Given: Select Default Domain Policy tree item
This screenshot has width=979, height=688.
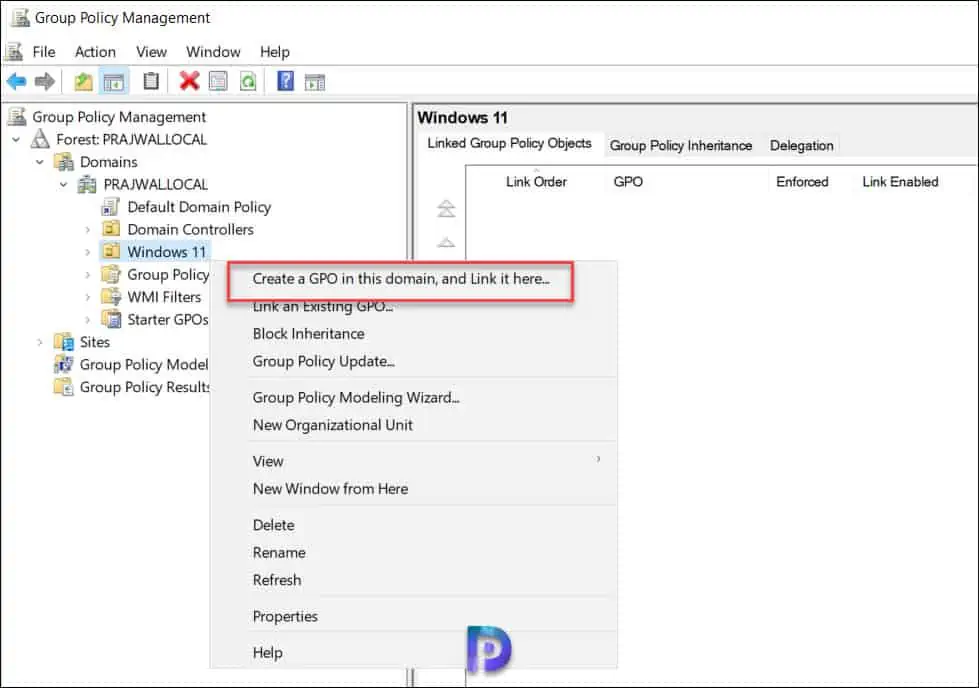Looking at the screenshot, I should (x=199, y=207).
